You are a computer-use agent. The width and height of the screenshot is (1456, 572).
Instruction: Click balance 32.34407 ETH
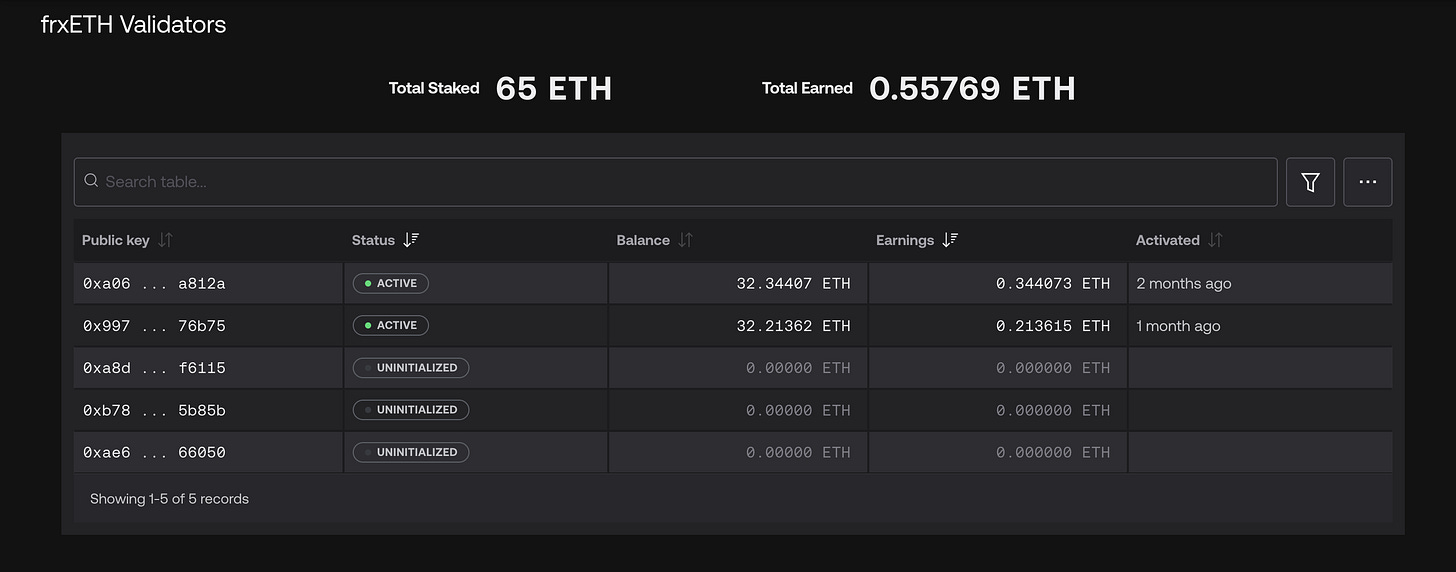[x=793, y=284]
